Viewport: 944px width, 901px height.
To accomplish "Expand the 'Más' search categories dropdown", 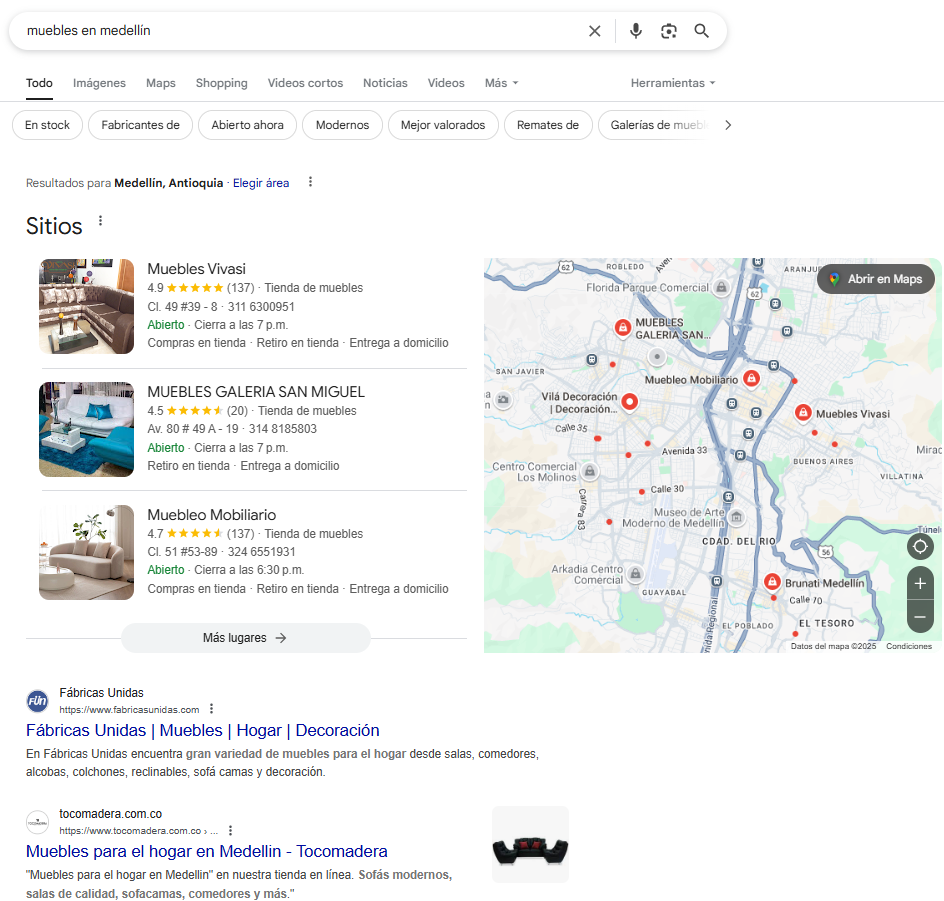I will (501, 83).
